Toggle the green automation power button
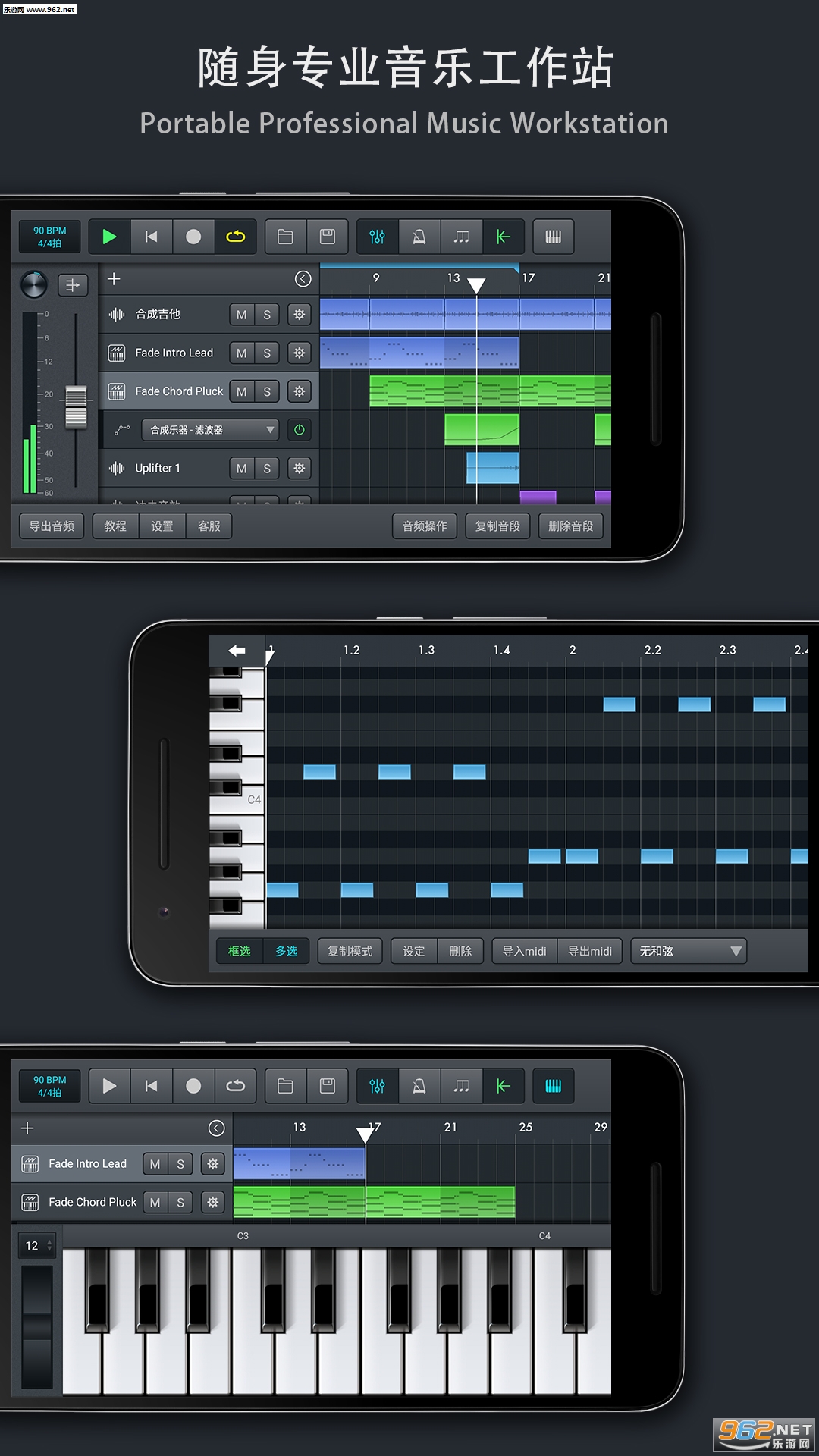The image size is (819, 1456). tap(300, 430)
